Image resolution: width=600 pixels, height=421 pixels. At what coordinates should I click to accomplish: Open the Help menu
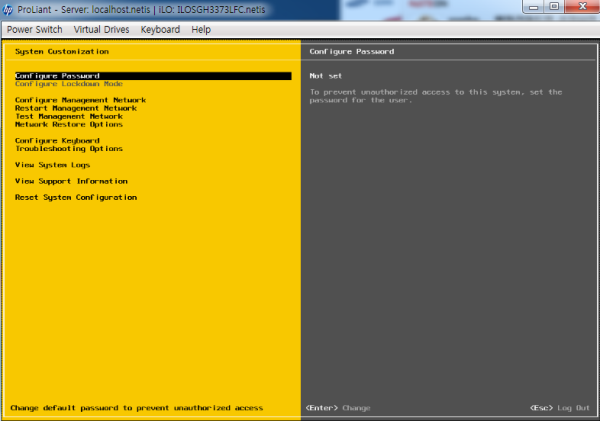(x=201, y=29)
